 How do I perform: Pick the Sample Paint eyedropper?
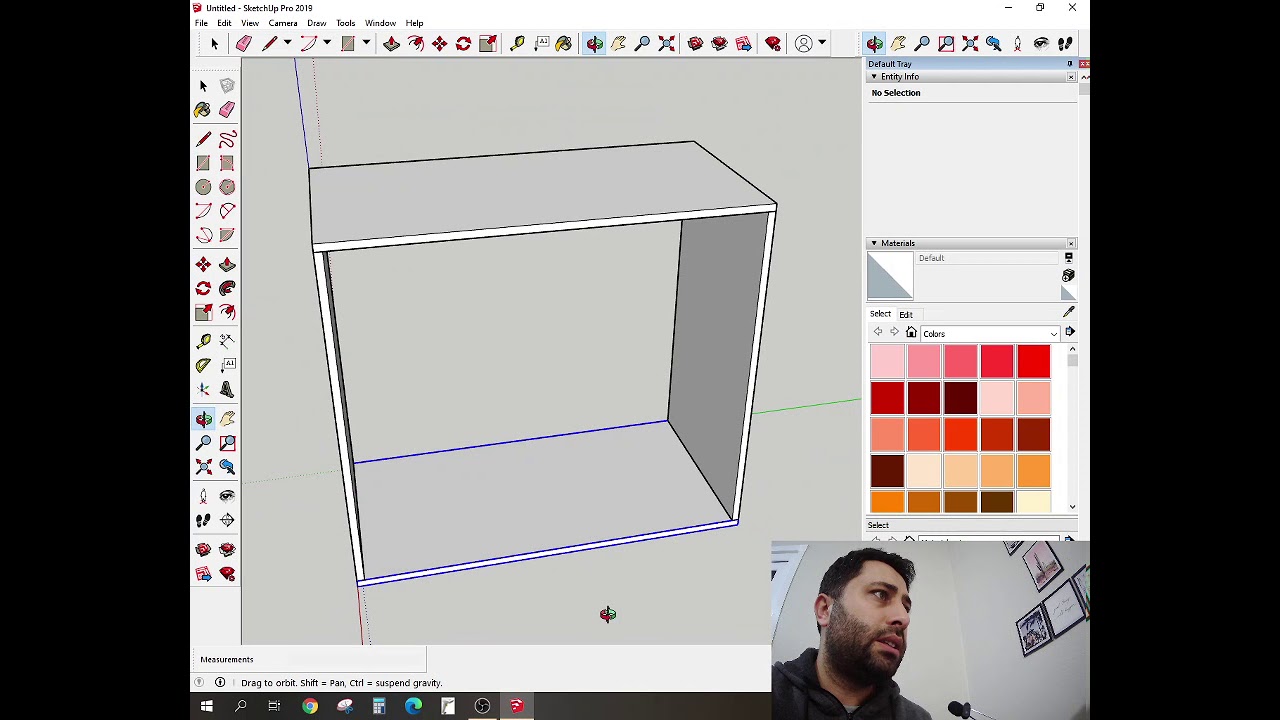[x=1068, y=312]
